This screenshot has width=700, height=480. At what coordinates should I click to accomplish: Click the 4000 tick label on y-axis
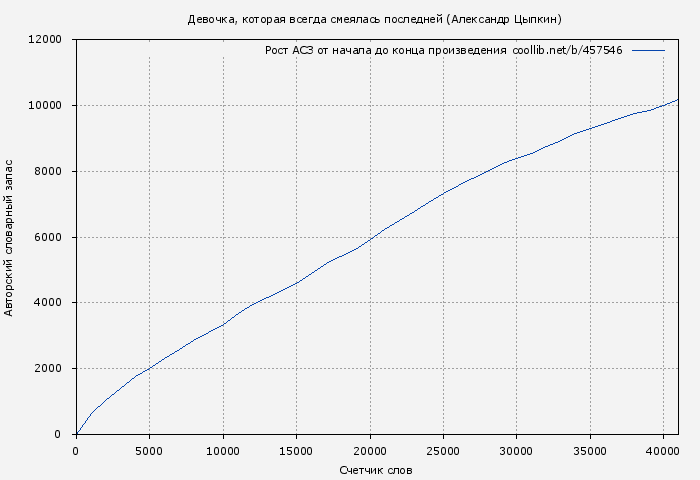pos(48,303)
